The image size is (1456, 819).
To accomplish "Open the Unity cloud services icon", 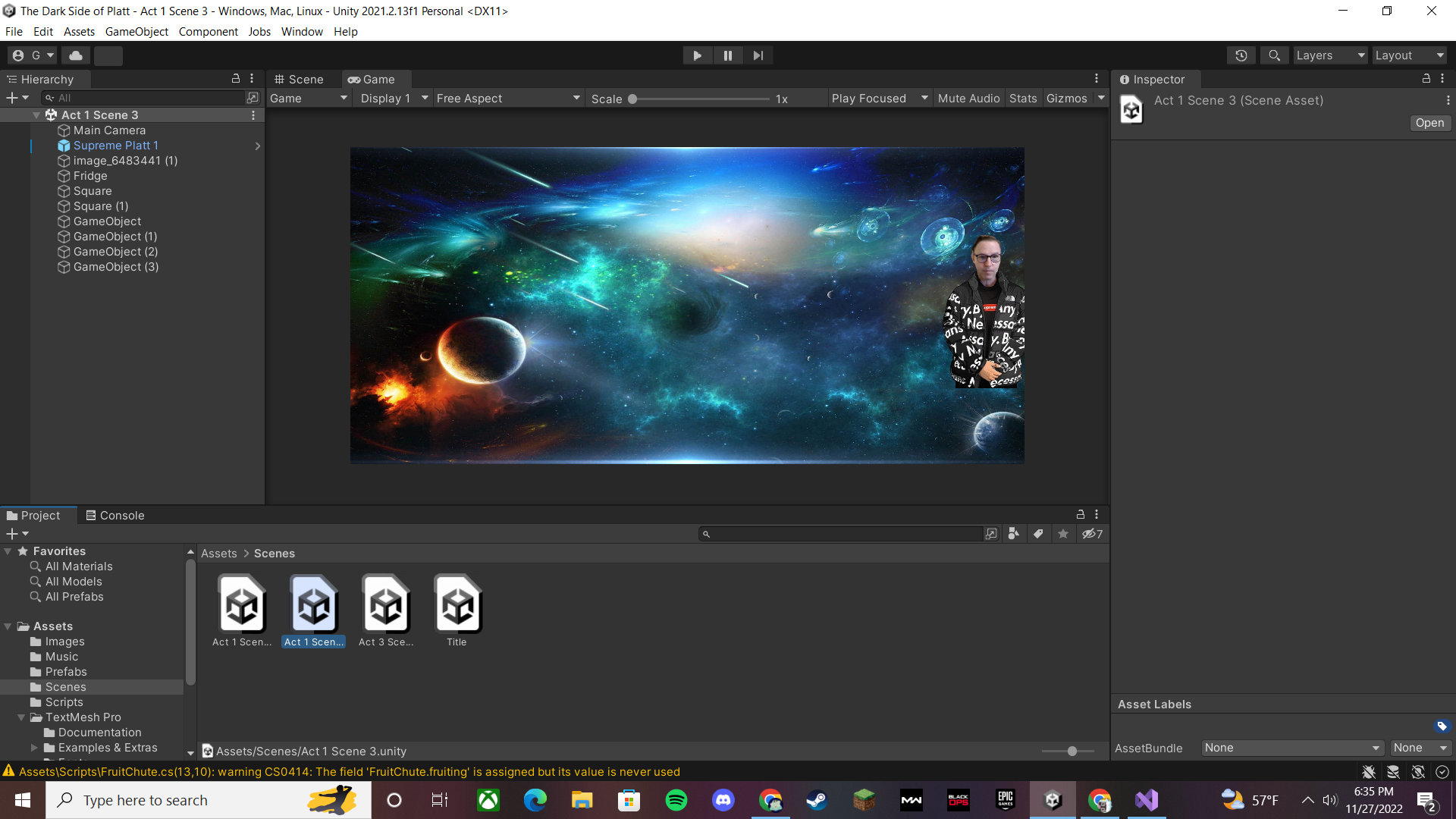I will [x=76, y=55].
